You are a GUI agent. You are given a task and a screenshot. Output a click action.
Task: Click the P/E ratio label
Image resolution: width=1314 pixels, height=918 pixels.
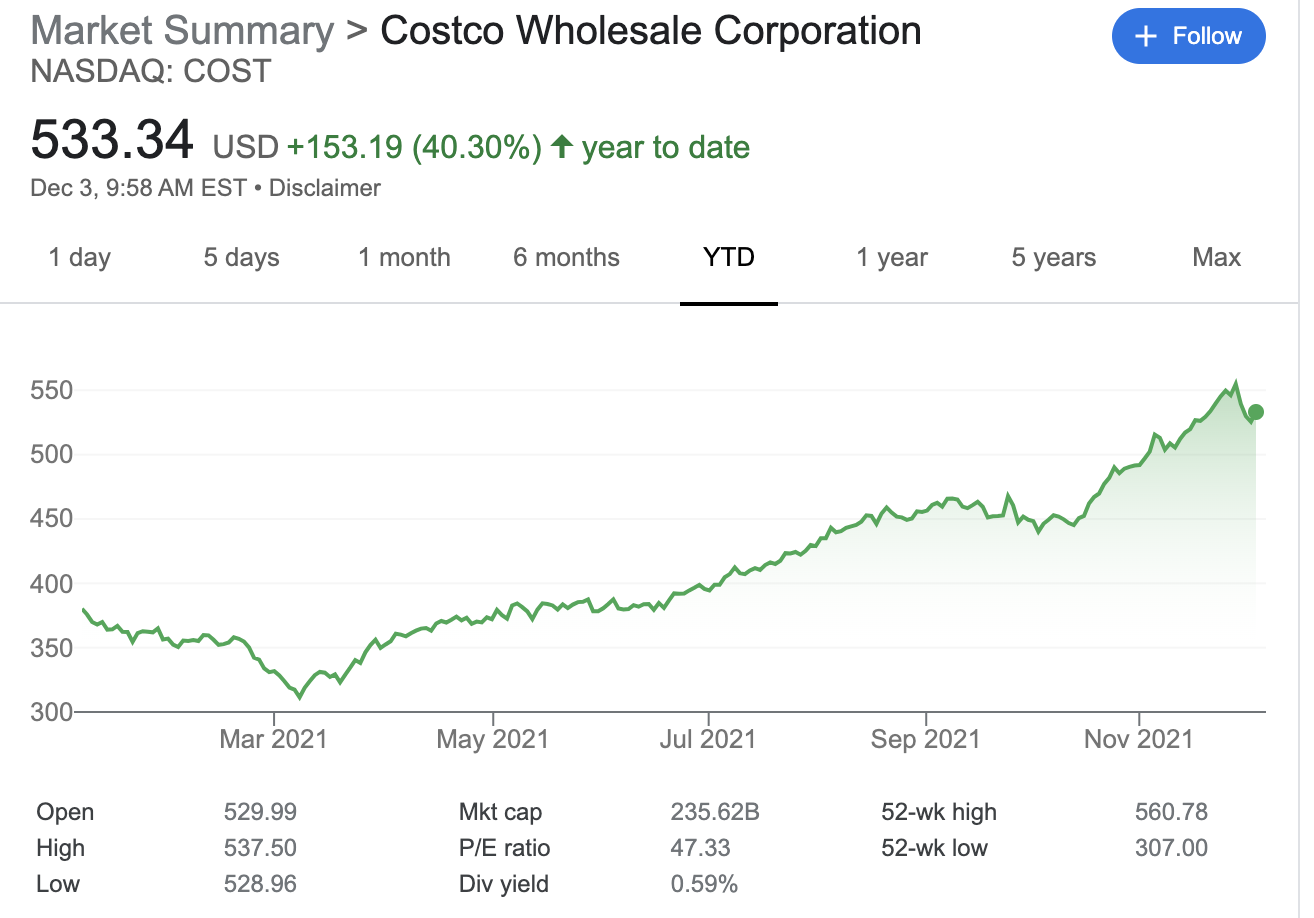(x=505, y=848)
